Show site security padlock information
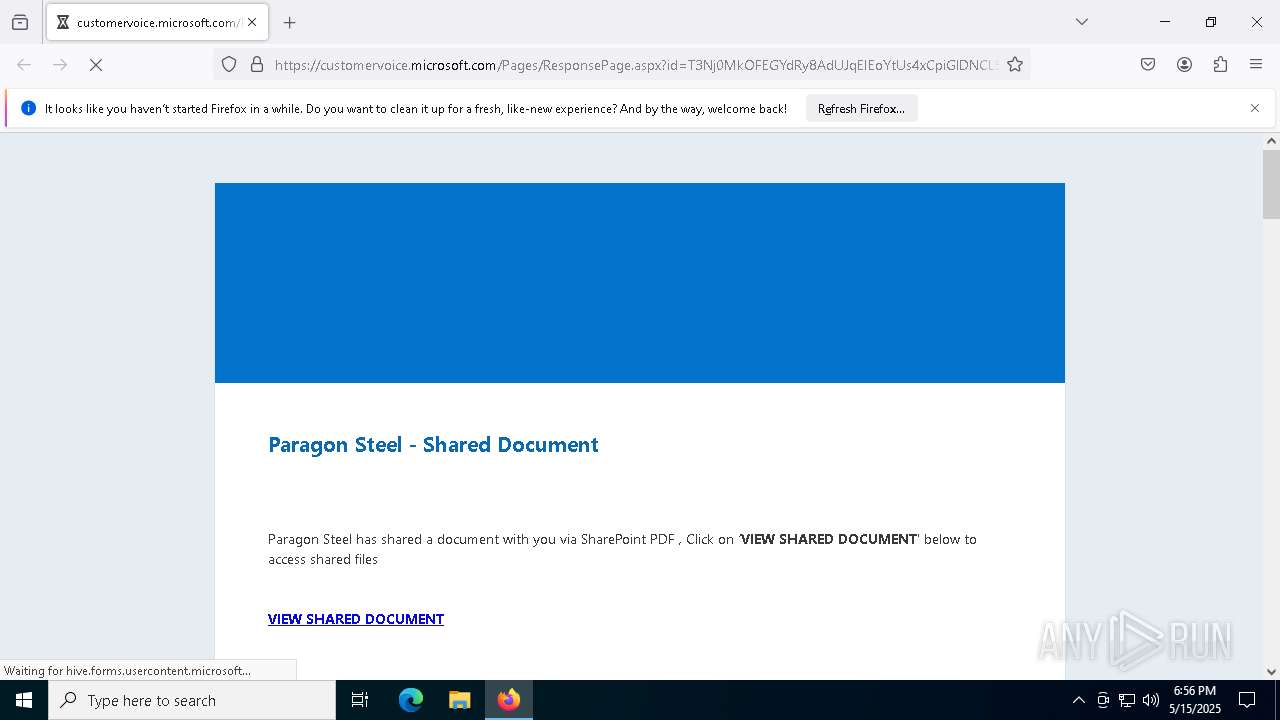This screenshot has height=720, width=1280. tap(257, 65)
